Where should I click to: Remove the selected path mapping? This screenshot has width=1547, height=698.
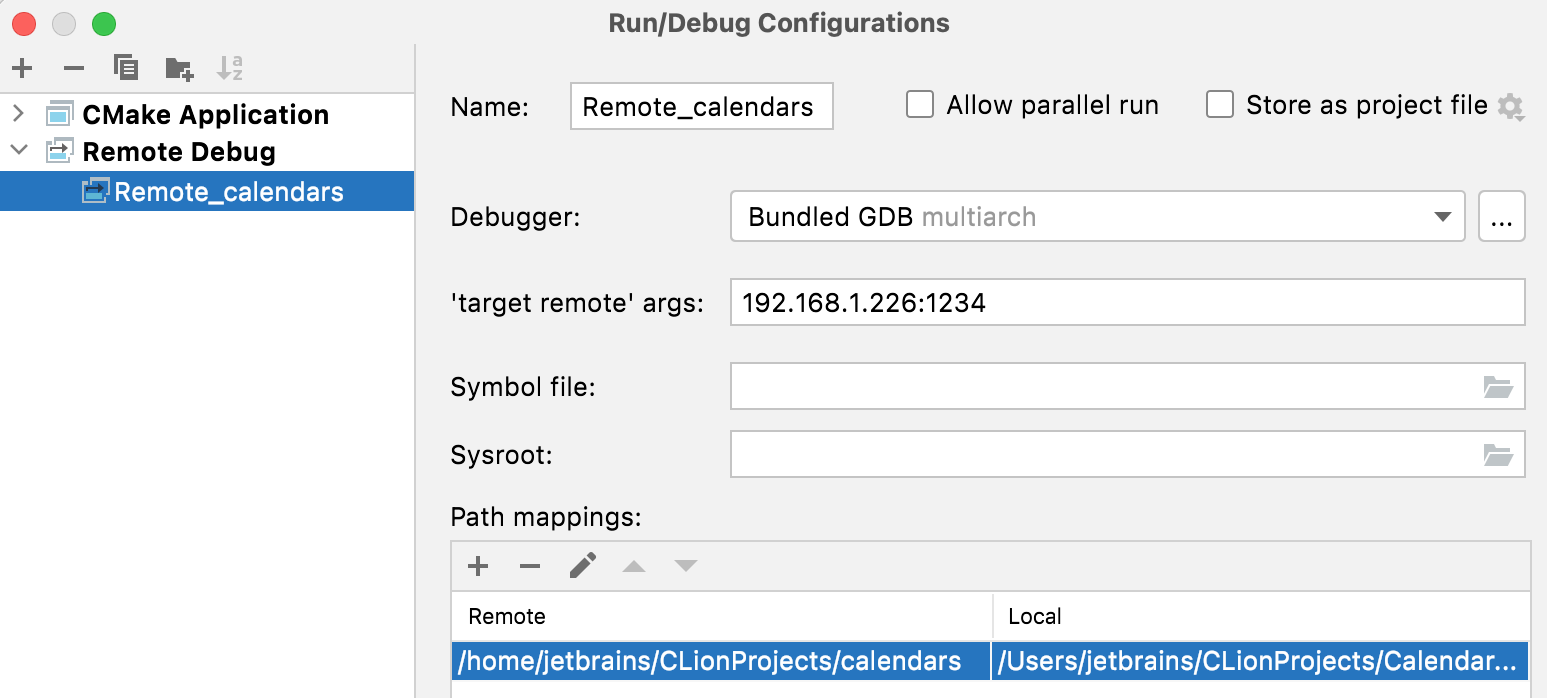(530, 566)
